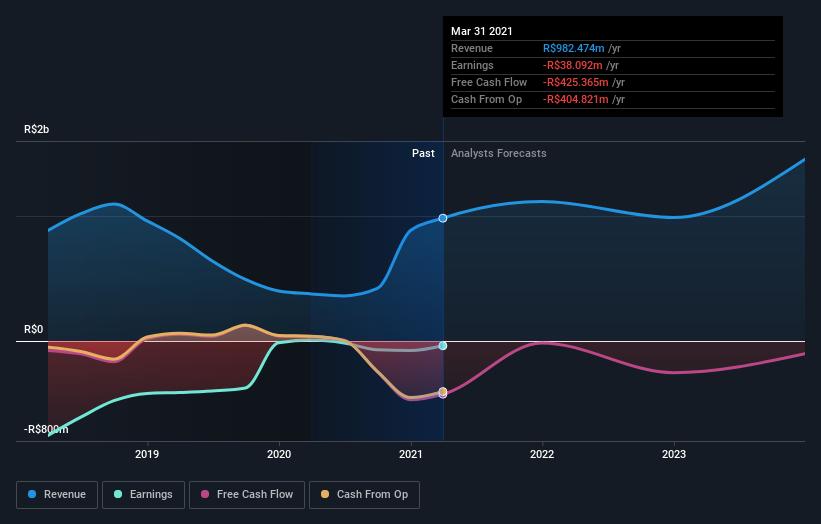Click the Analysts Forecasts label

pyautogui.click(x=498, y=153)
